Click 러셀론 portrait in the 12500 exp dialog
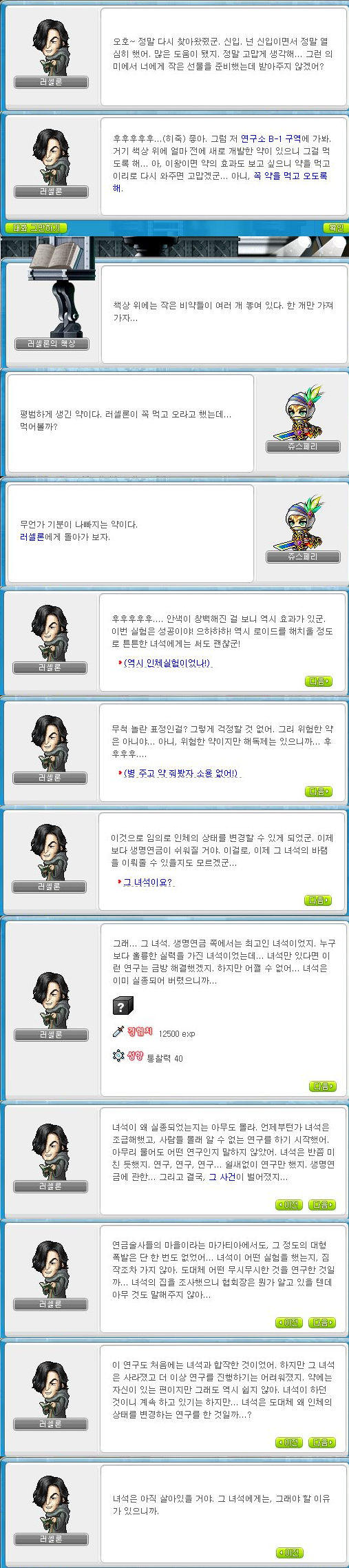 pyautogui.click(x=52, y=1000)
